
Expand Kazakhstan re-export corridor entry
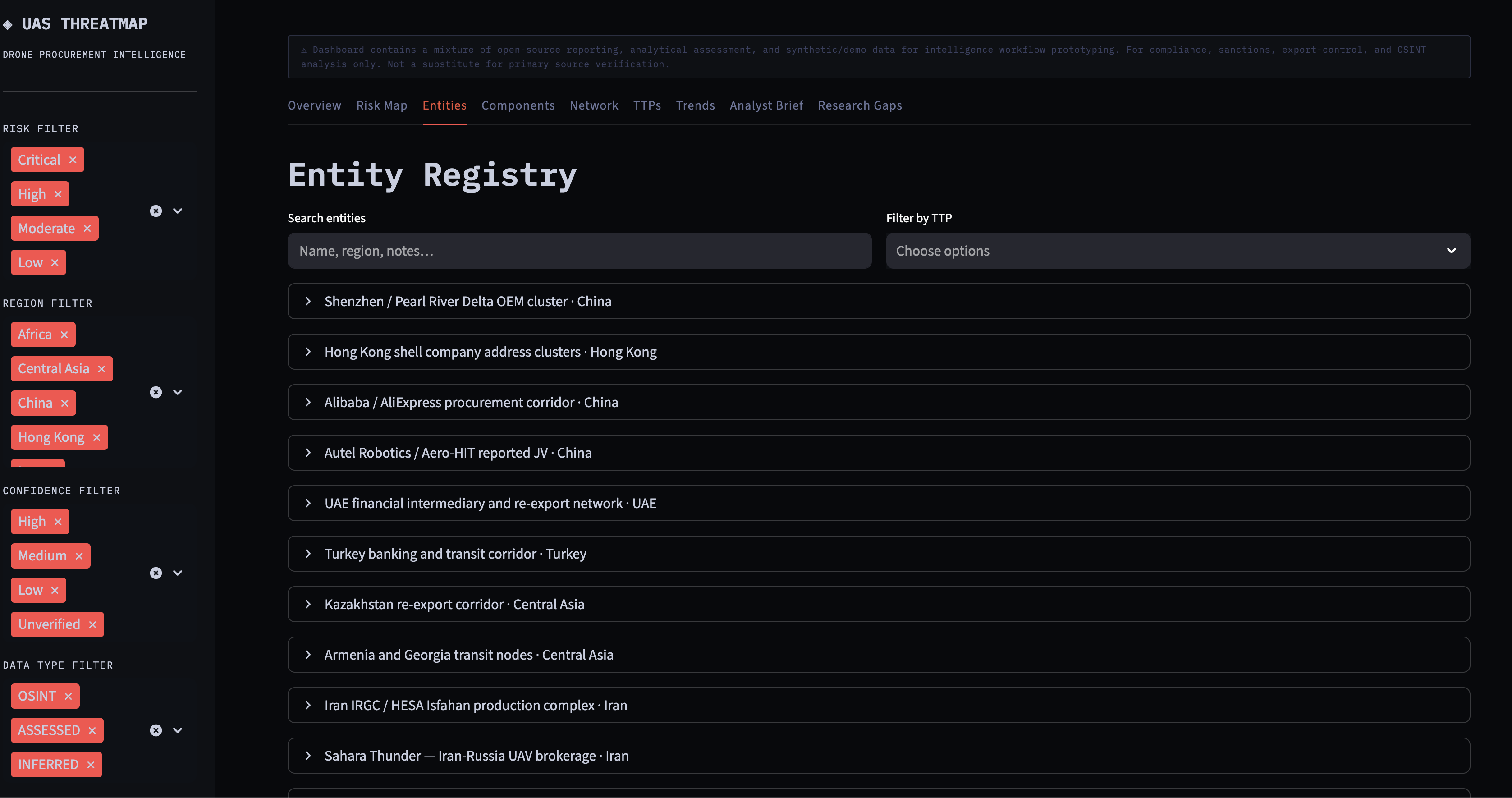tap(879, 604)
